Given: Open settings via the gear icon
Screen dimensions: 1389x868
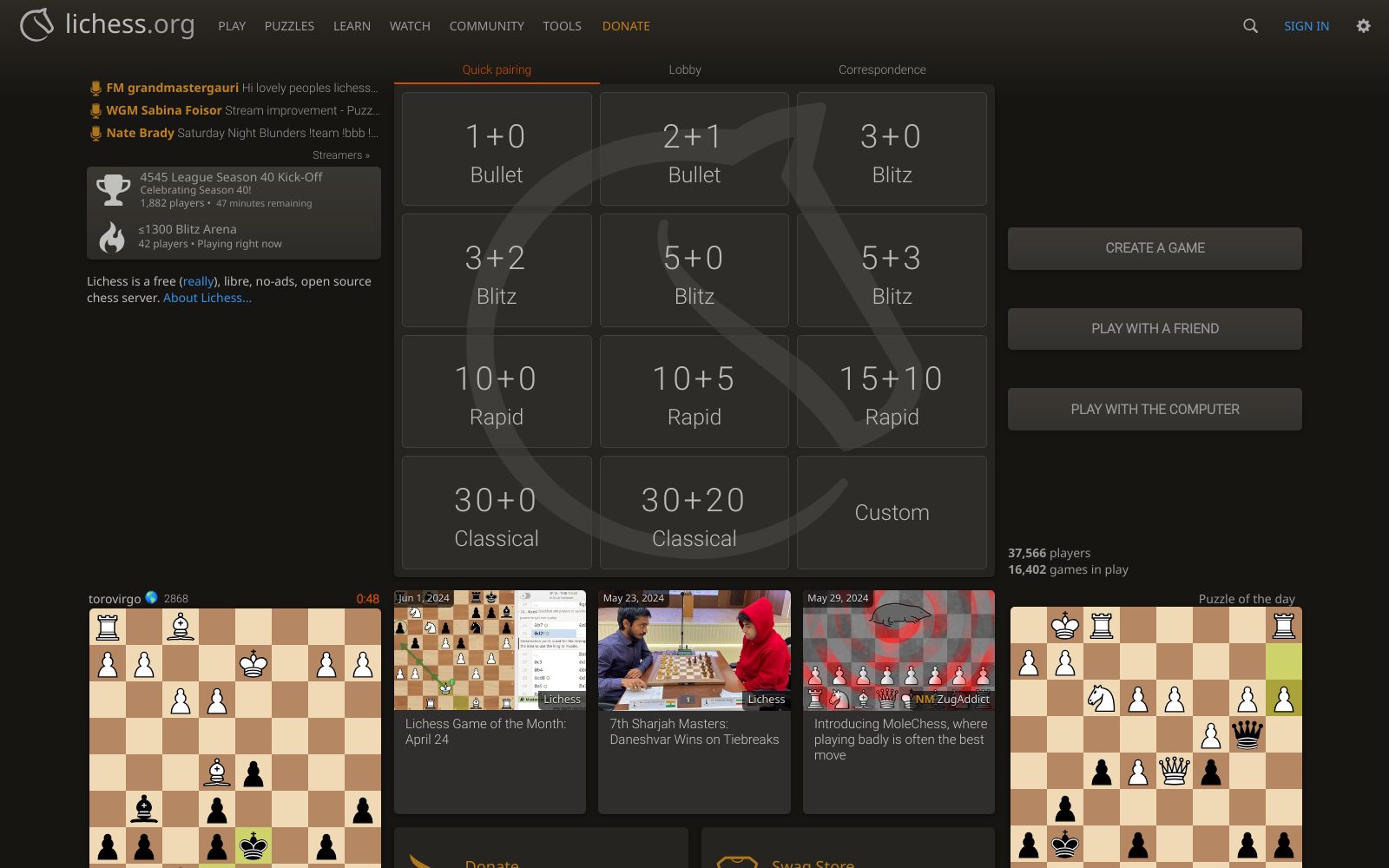Looking at the screenshot, I should pos(1364,26).
